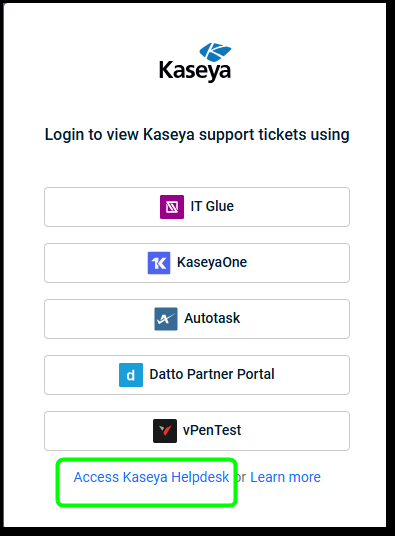Click the login heading text
Screen dimensions: 395x536
point(197,135)
